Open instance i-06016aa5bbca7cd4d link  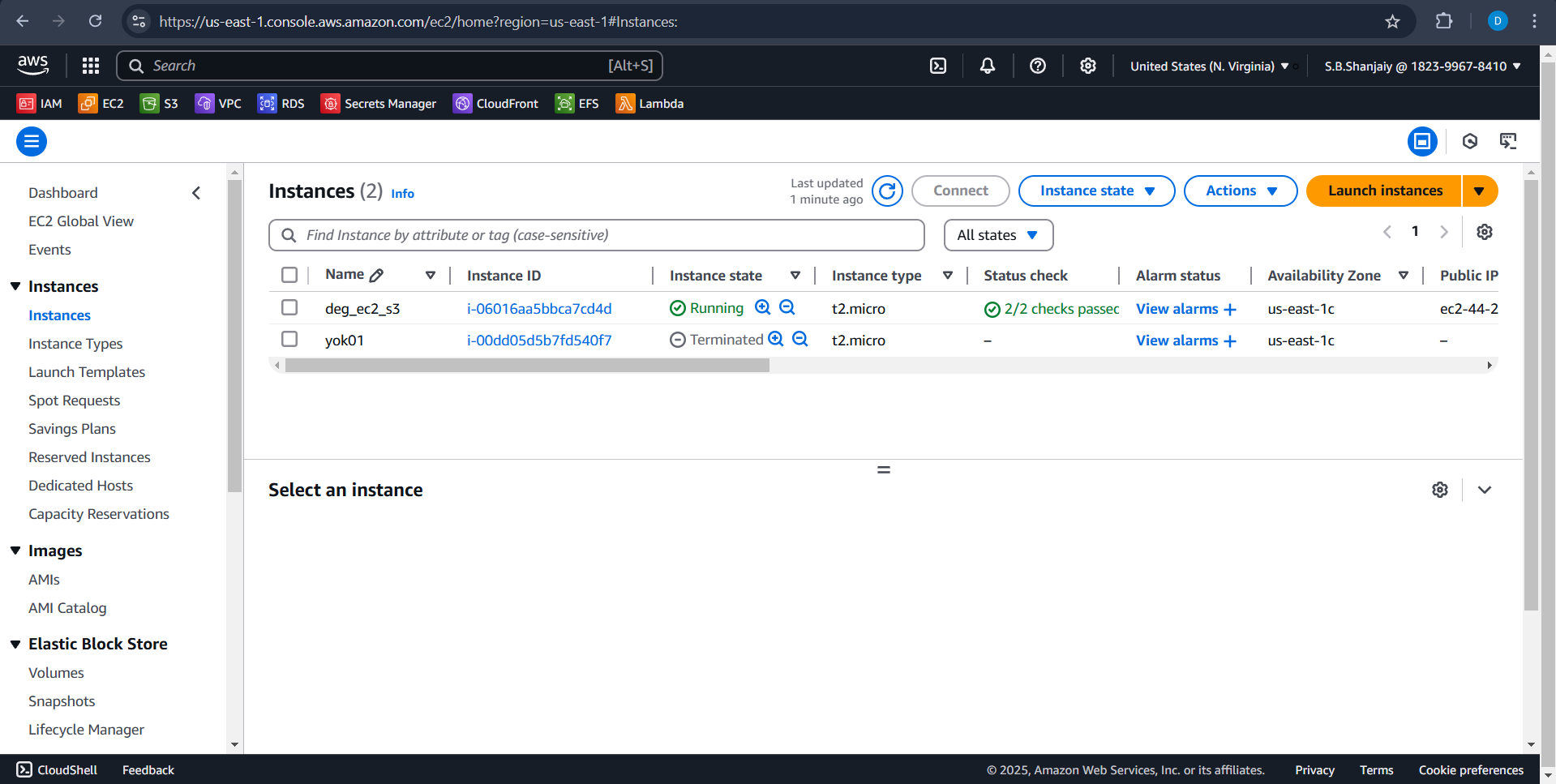[539, 308]
